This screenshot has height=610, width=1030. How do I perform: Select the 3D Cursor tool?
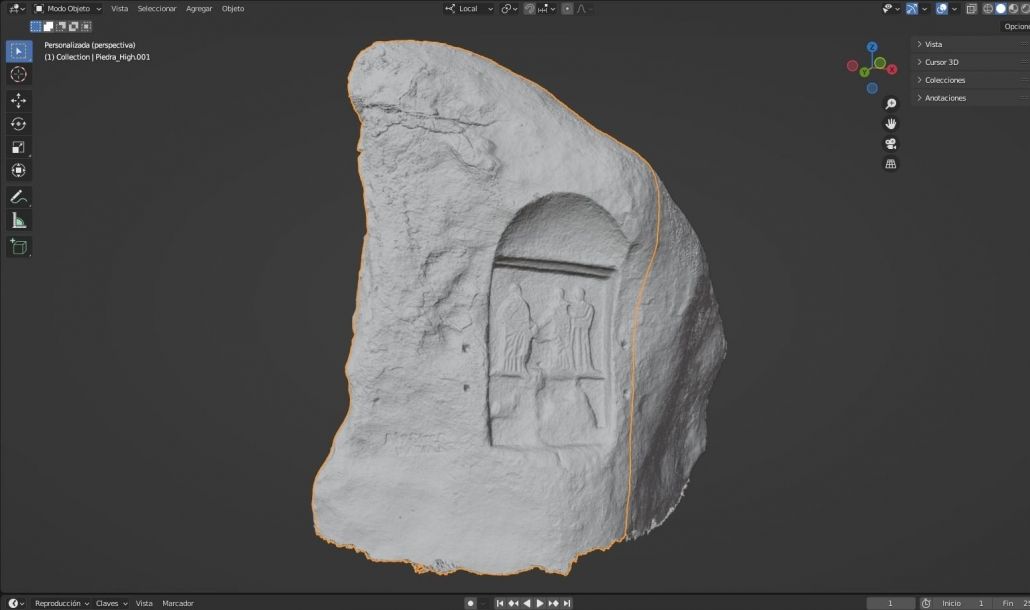(18, 74)
